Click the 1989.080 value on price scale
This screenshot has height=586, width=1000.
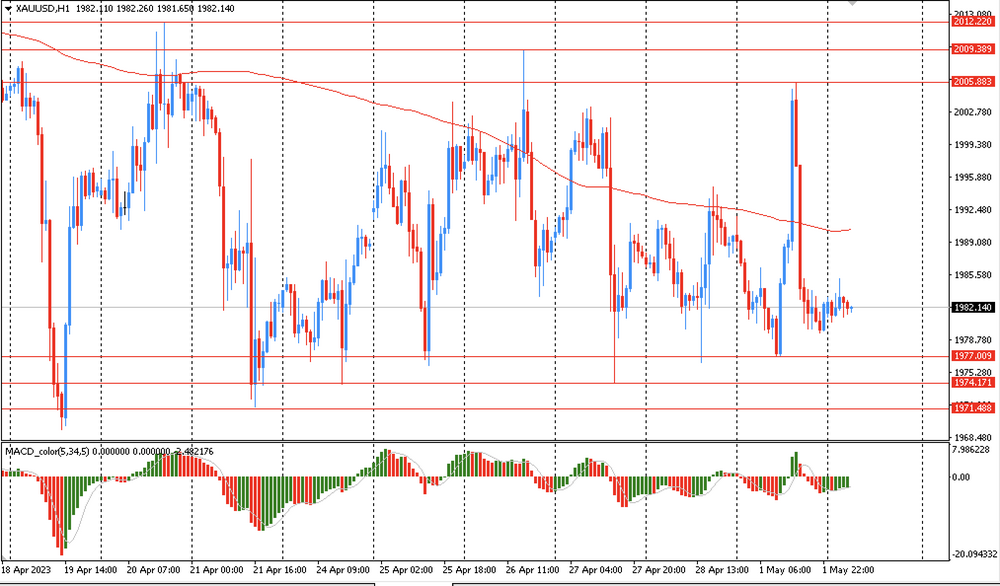click(973, 242)
